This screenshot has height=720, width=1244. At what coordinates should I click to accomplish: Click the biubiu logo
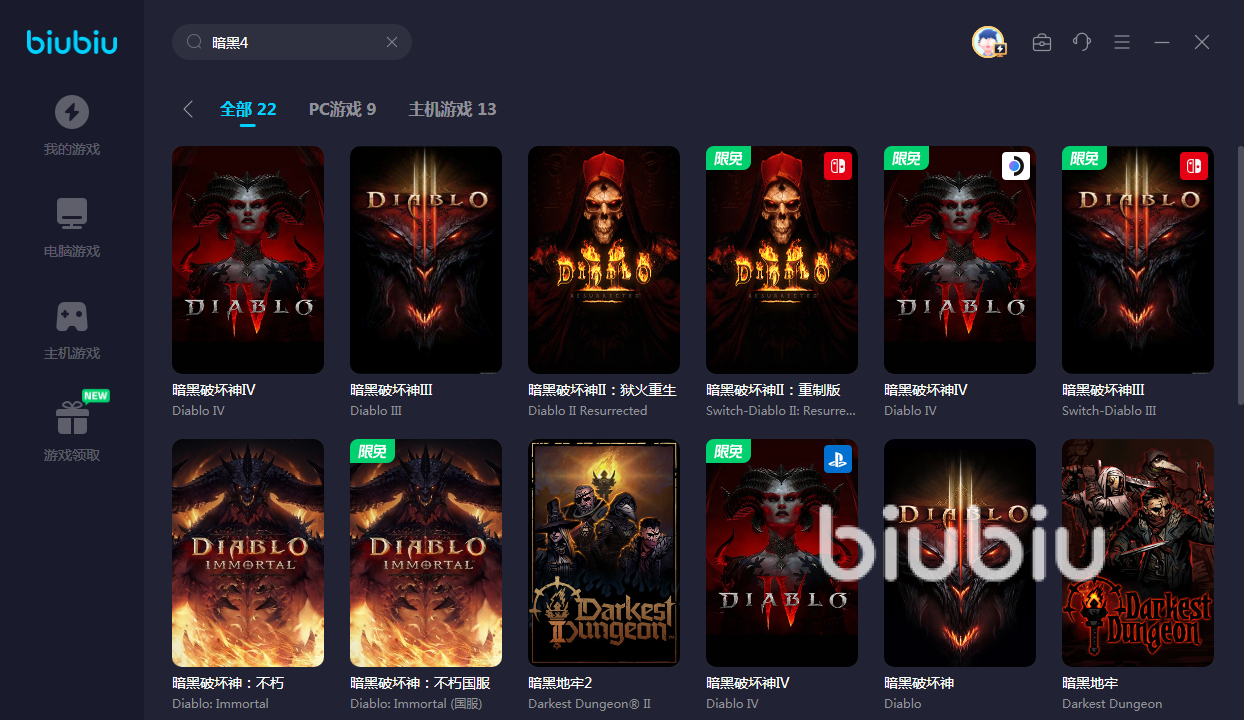point(71,42)
